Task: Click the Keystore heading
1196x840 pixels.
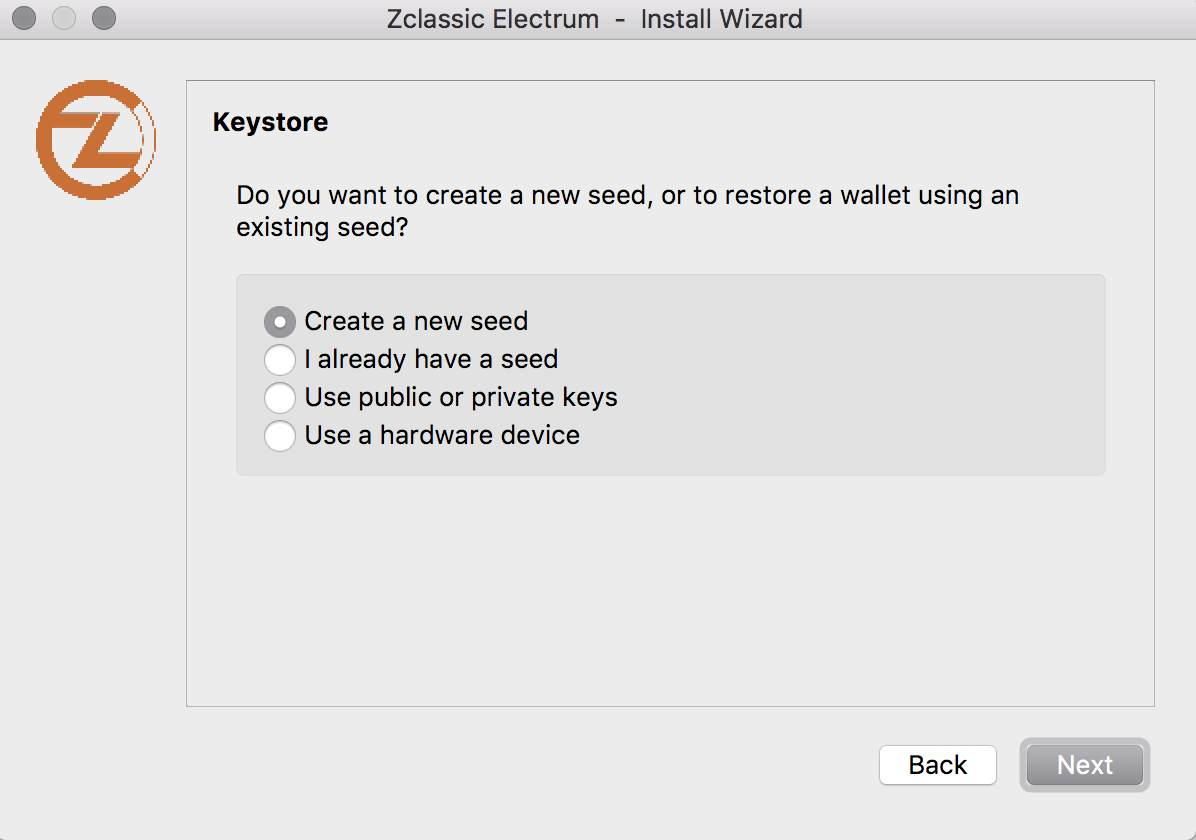Action: click(x=270, y=122)
